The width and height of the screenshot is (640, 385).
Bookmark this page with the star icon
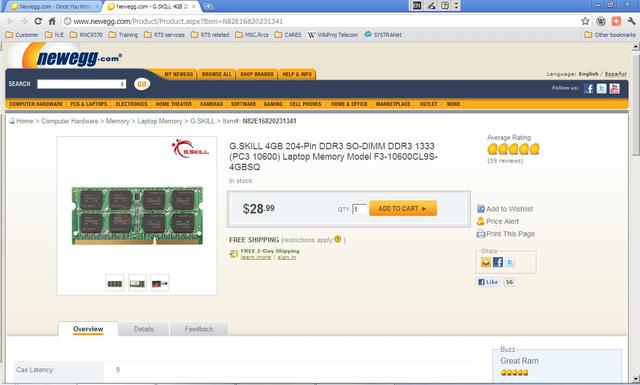(585, 21)
